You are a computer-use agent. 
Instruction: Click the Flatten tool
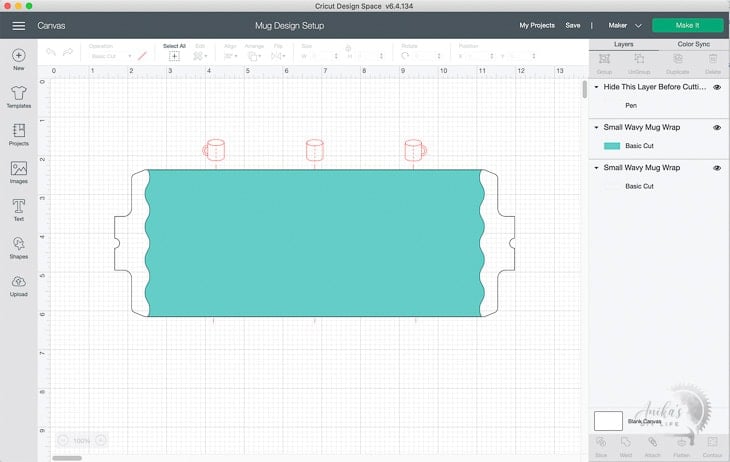[x=682, y=442]
